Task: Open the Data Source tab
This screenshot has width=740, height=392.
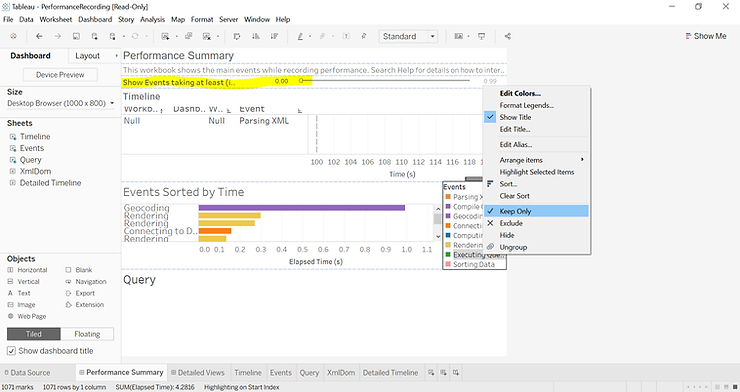Action: 27,373
